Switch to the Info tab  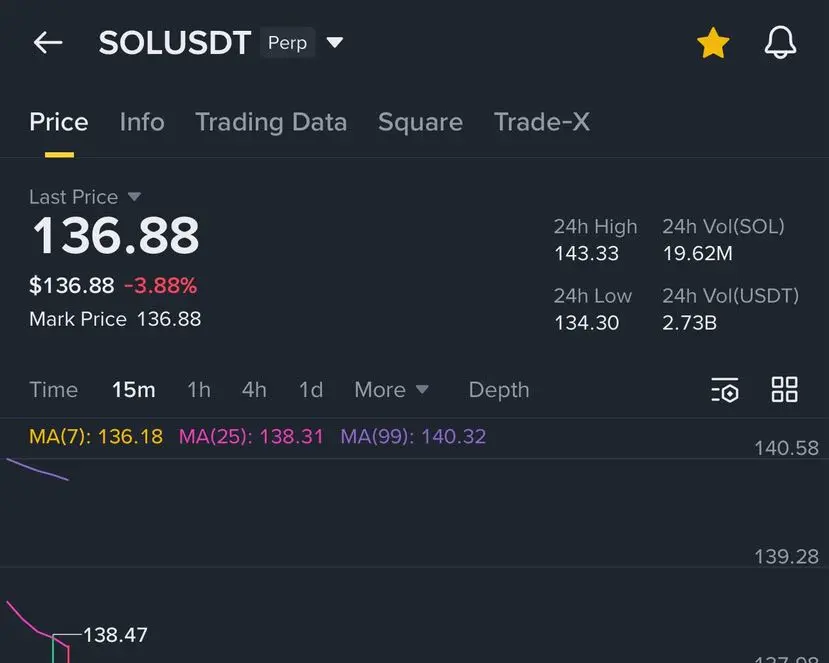(x=142, y=122)
